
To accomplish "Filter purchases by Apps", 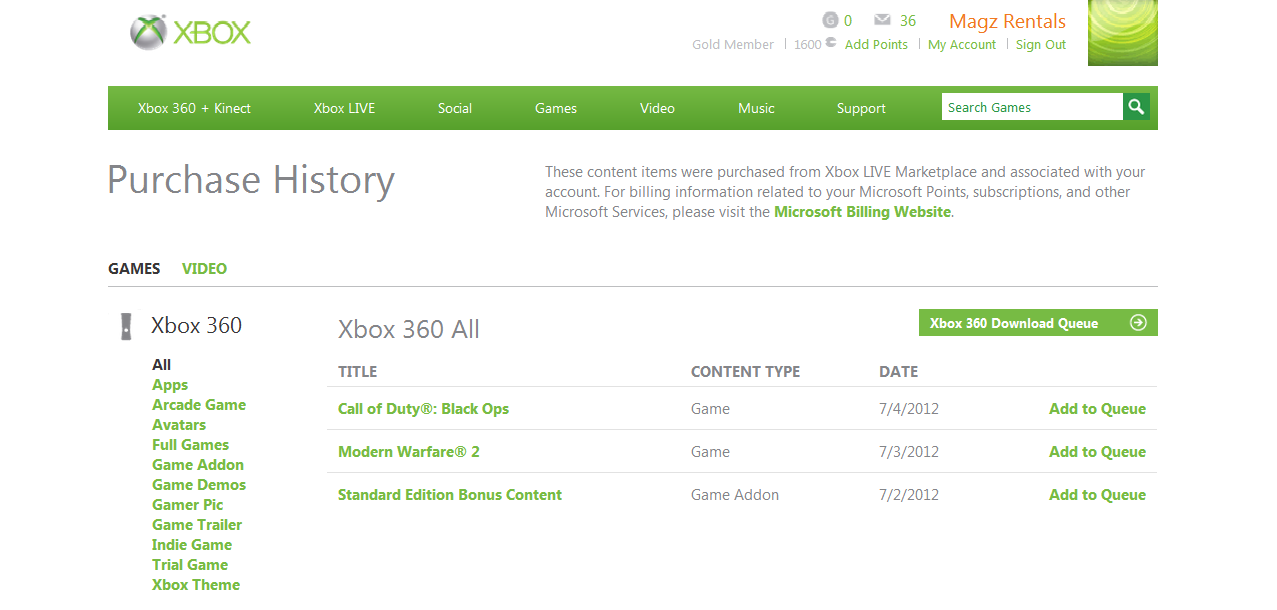I will (170, 384).
